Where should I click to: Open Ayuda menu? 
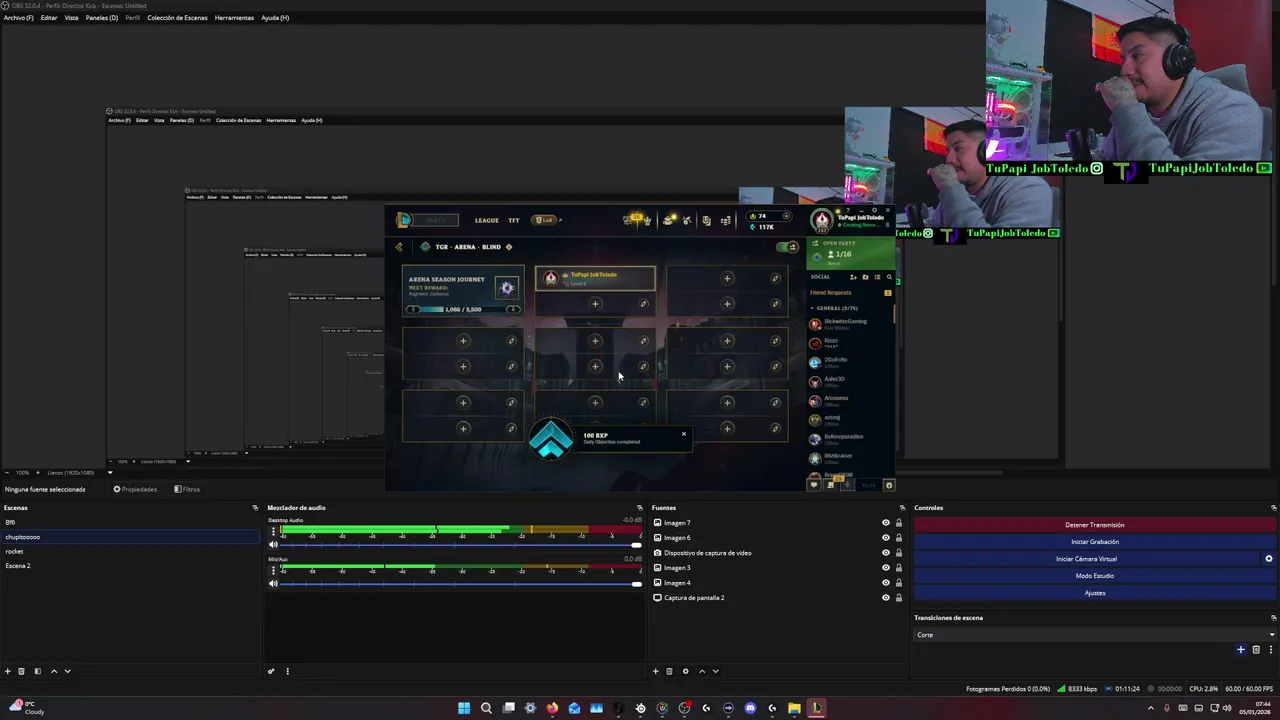[275, 18]
